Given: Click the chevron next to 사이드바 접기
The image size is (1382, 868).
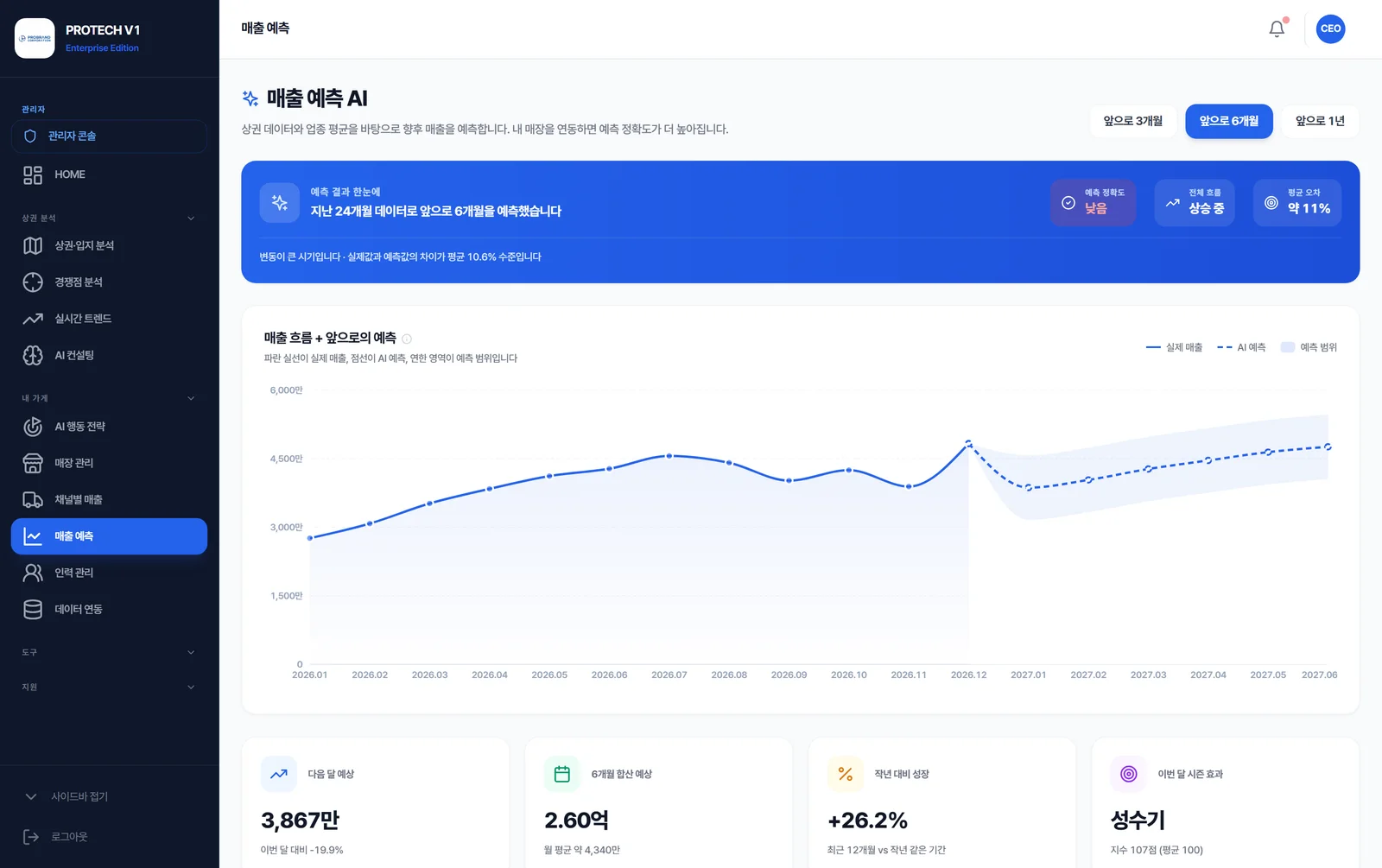Looking at the screenshot, I should coord(31,796).
